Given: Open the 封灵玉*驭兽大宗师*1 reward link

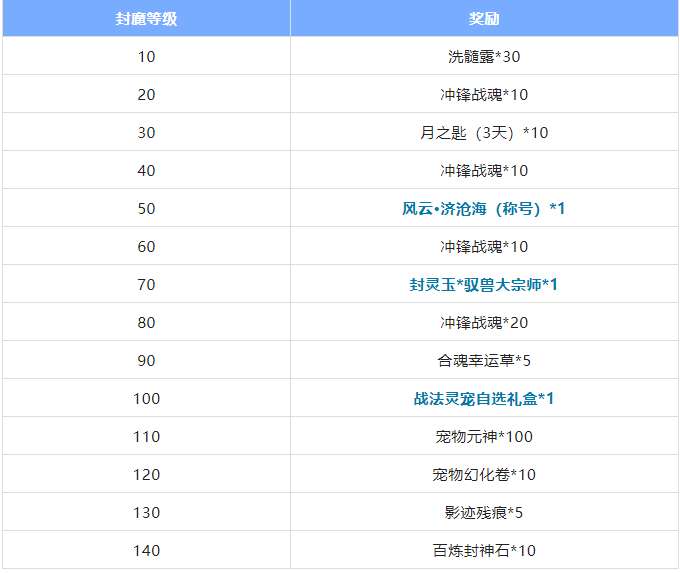Looking at the screenshot, I should (484, 285).
